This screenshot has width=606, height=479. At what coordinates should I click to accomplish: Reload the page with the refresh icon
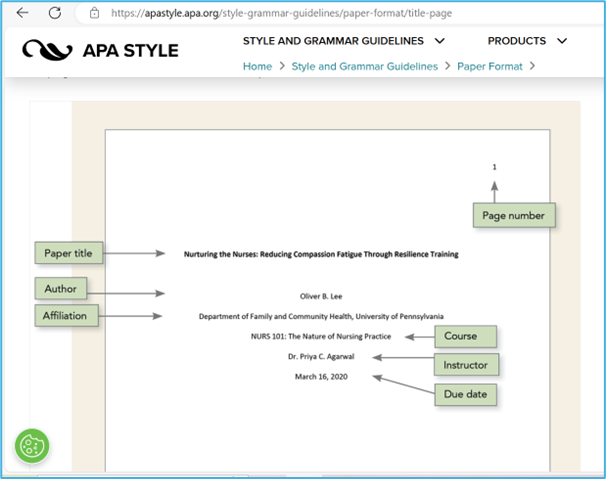pos(55,13)
